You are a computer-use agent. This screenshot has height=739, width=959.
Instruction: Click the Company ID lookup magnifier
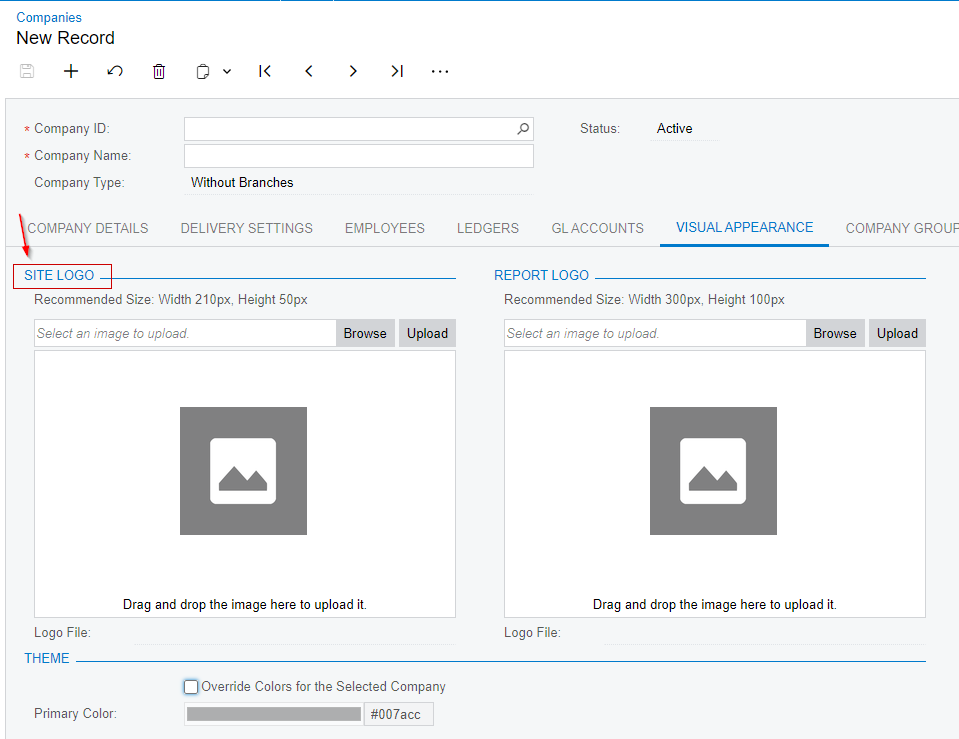(523, 128)
